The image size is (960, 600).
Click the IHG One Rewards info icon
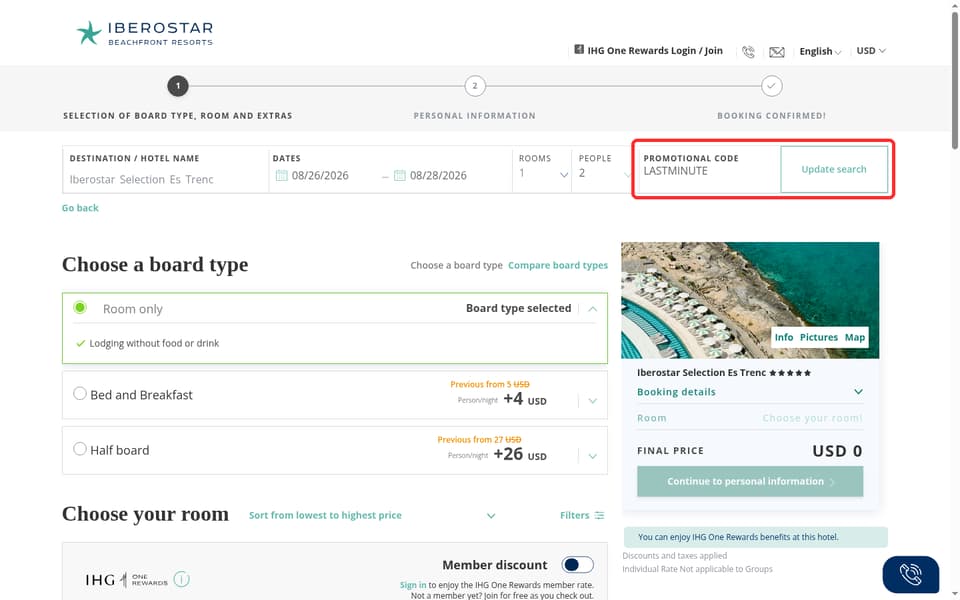point(182,579)
